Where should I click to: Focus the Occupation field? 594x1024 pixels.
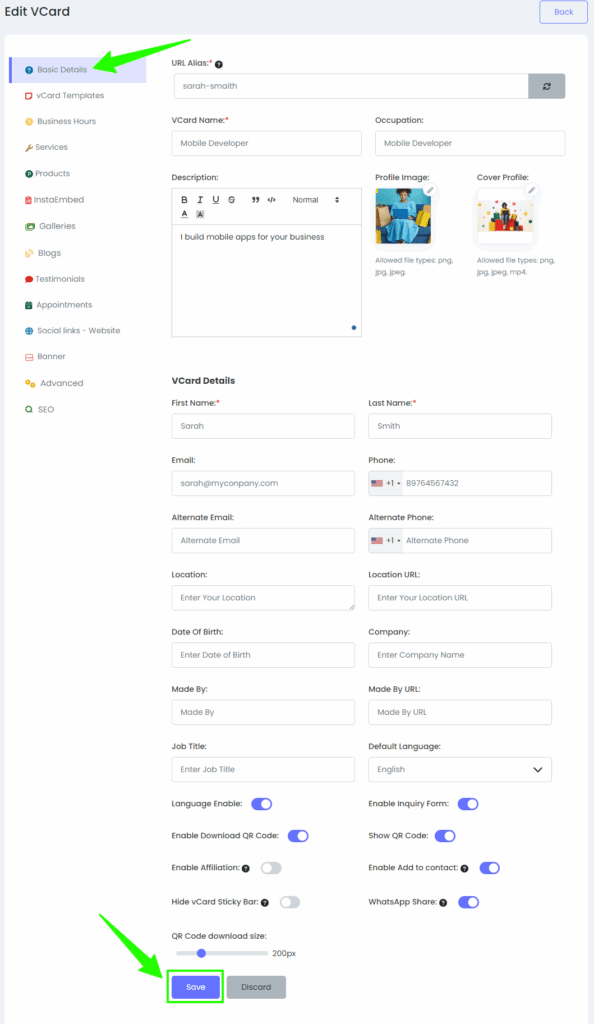click(x=470, y=143)
